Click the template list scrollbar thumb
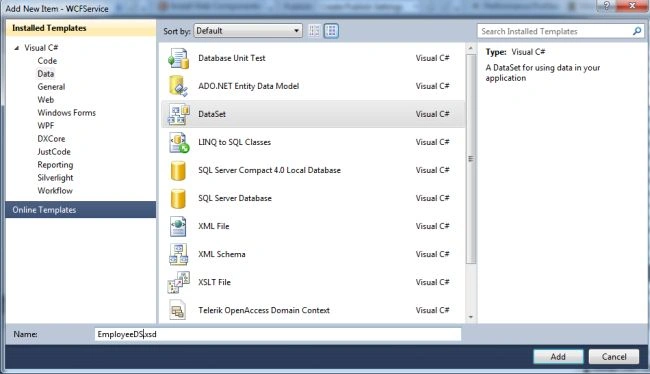Viewport: 650px width, 374px height. [471, 159]
